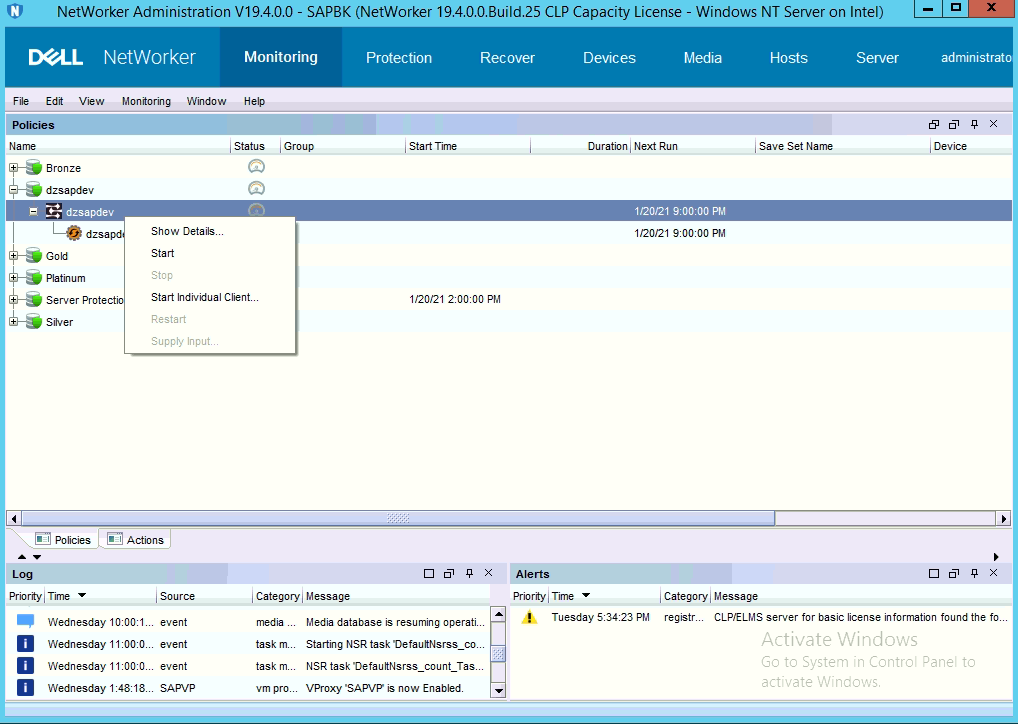
Task: Choose Start from the context menu
Action: (x=163, y=254)
